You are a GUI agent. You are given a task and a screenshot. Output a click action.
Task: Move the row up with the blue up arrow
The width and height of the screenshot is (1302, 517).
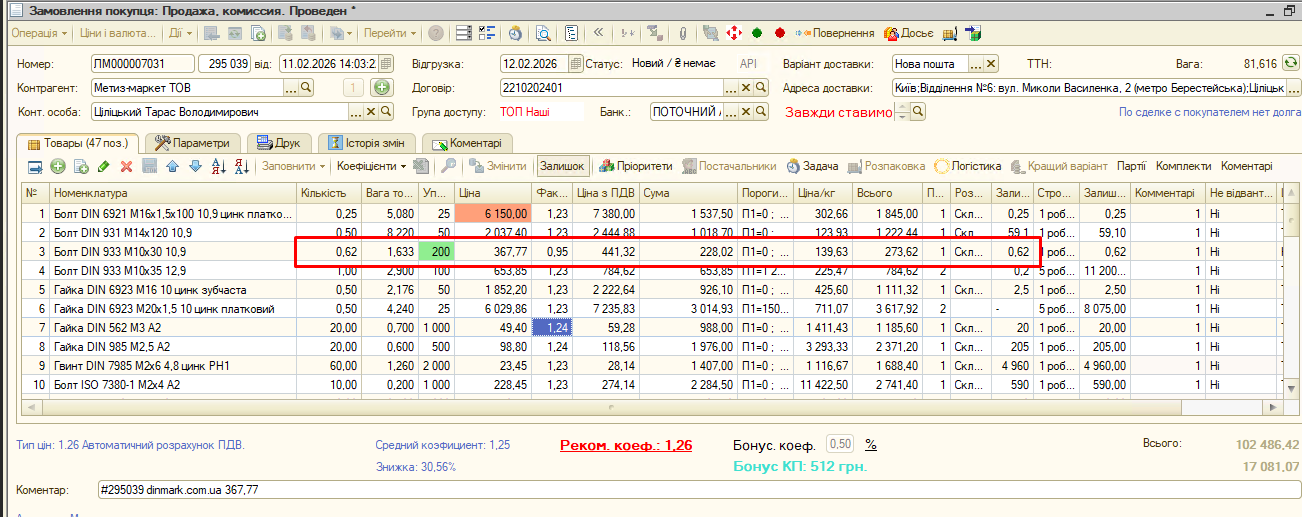pos(172,166)
